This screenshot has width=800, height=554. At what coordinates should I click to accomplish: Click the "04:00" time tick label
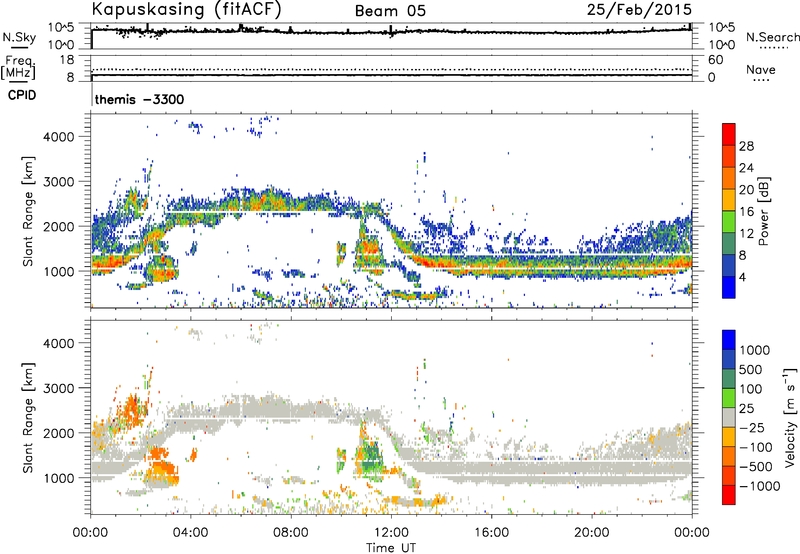pyautogui.click(x=190, y=533)
